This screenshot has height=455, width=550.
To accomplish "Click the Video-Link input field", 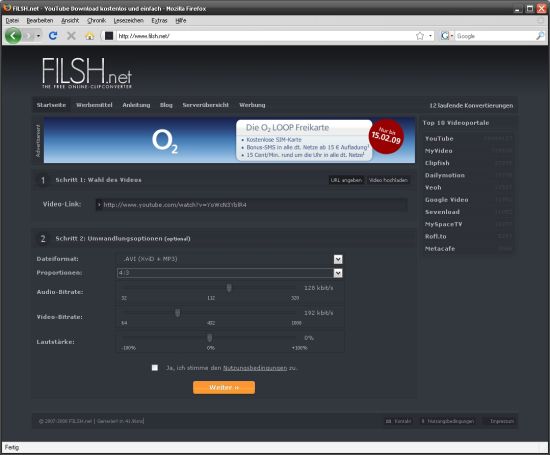I will 251,205.
